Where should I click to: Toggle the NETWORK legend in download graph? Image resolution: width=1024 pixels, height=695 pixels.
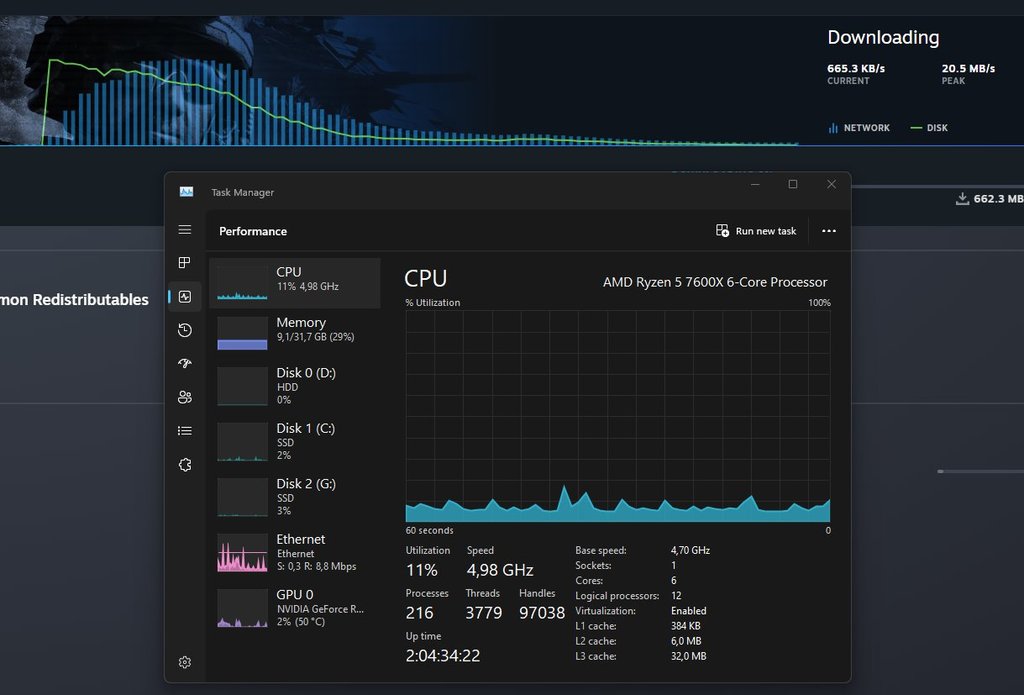858,128
